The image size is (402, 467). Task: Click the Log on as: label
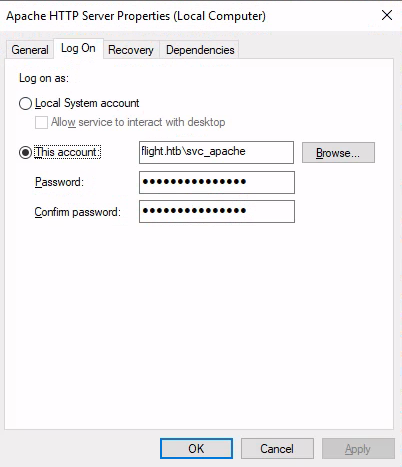(44, 78)
